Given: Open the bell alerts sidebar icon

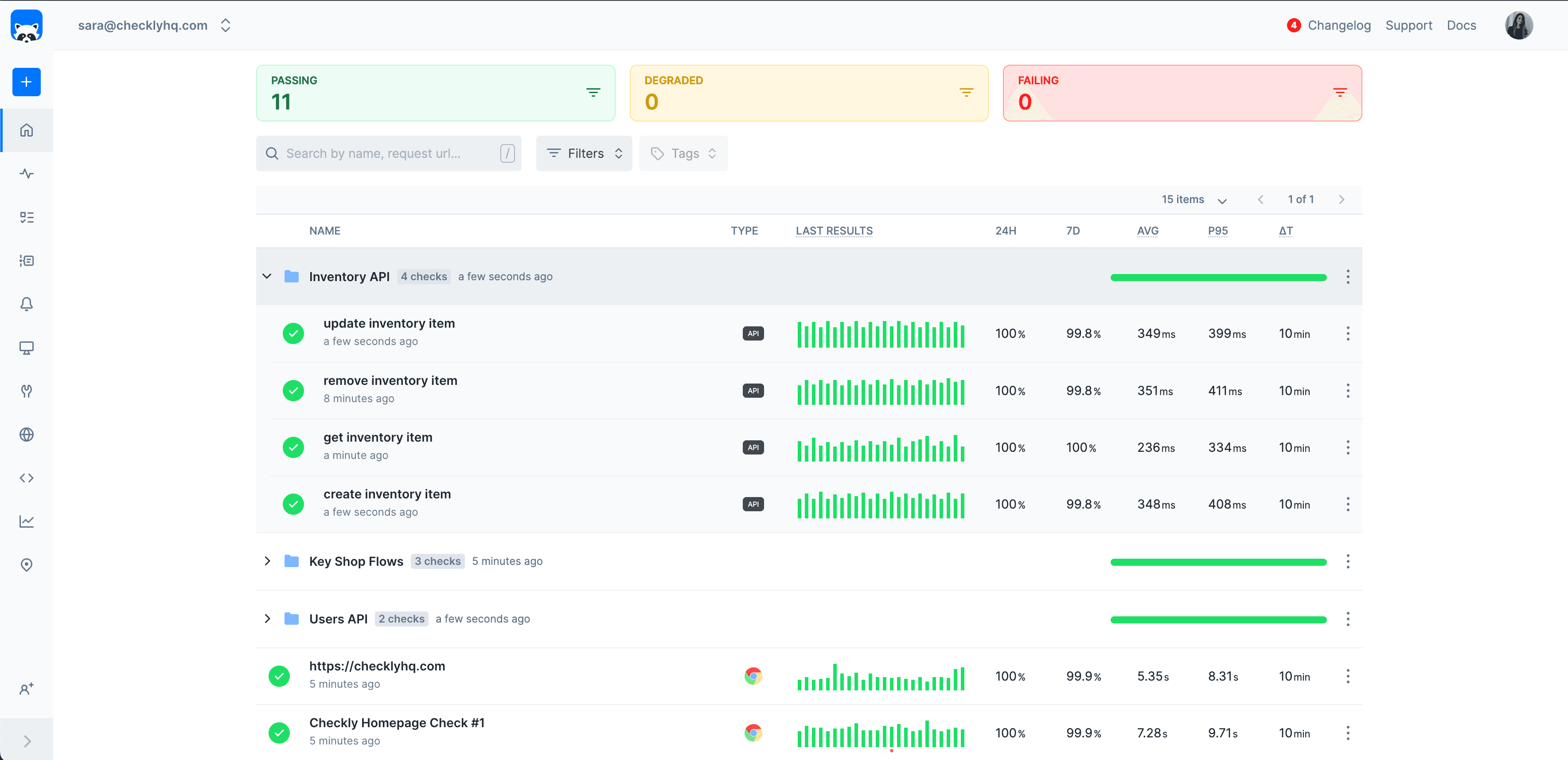Looking at the screenshot, I should click(26, 304).
